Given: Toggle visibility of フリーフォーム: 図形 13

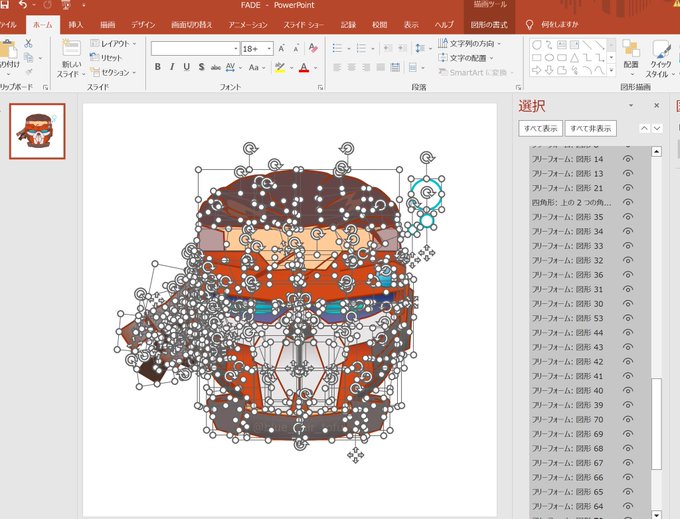Looking at the screenshot, I should pos(628,173).
